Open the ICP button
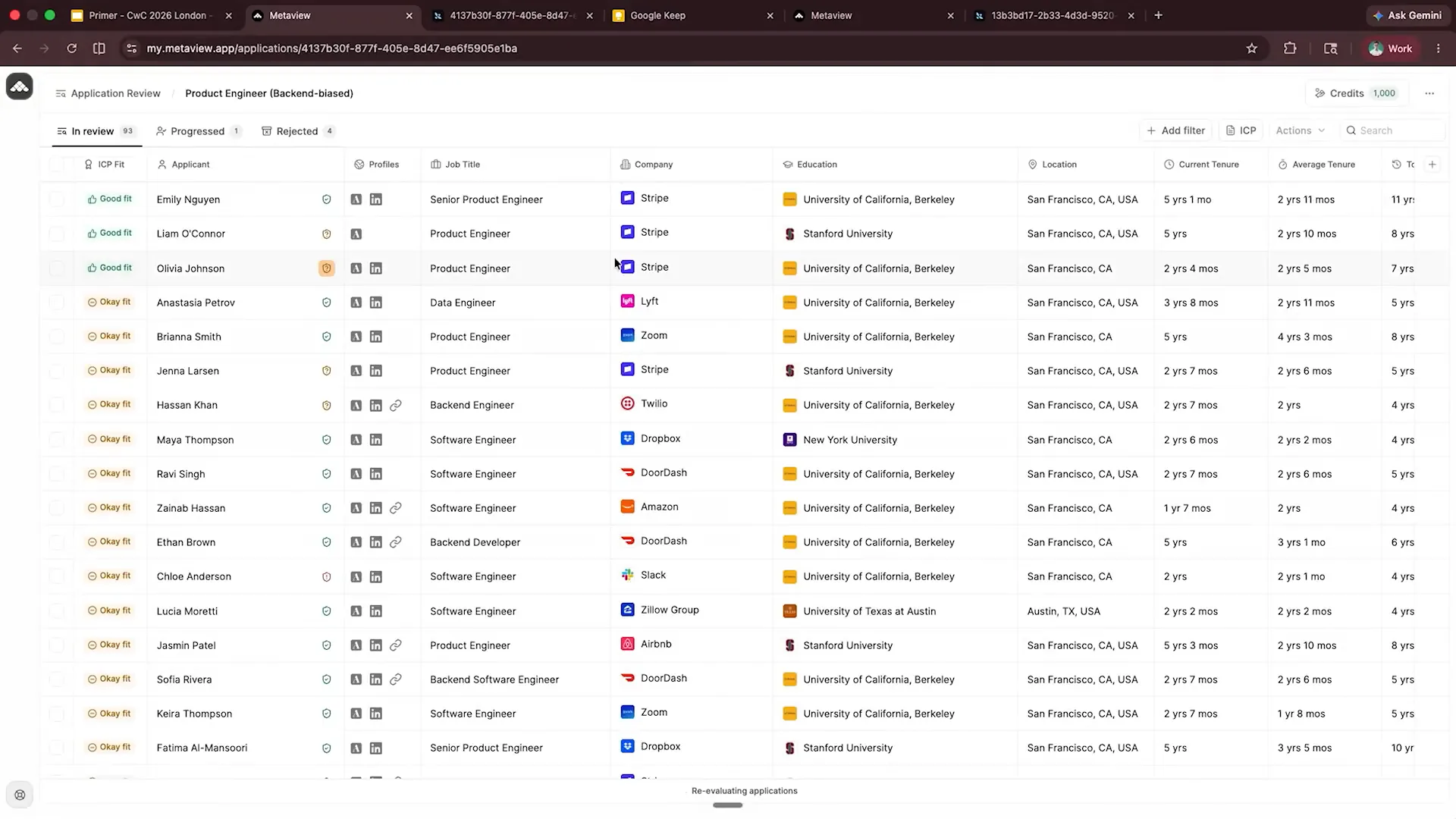Viewport: 1456px width, 819px height. [1241, 130]
